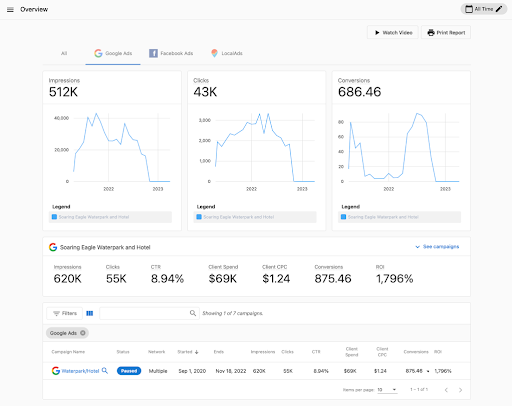Click the Print Report button
The image size is (512, 406).
(446, 32)
